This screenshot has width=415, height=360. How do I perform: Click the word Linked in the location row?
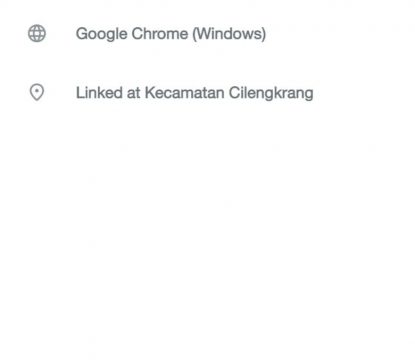click(99, 92)
